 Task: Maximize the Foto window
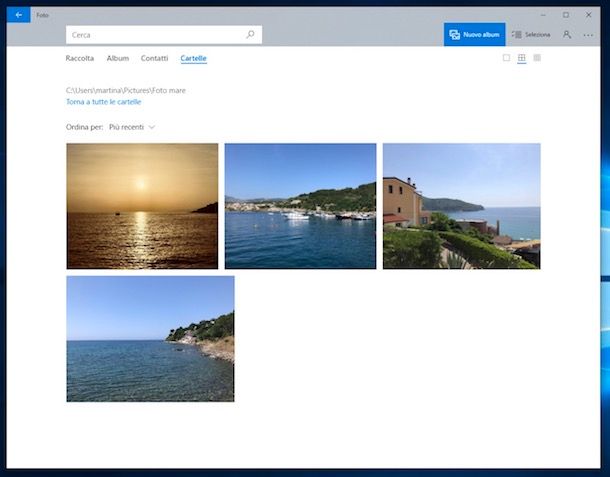[566, 15]
